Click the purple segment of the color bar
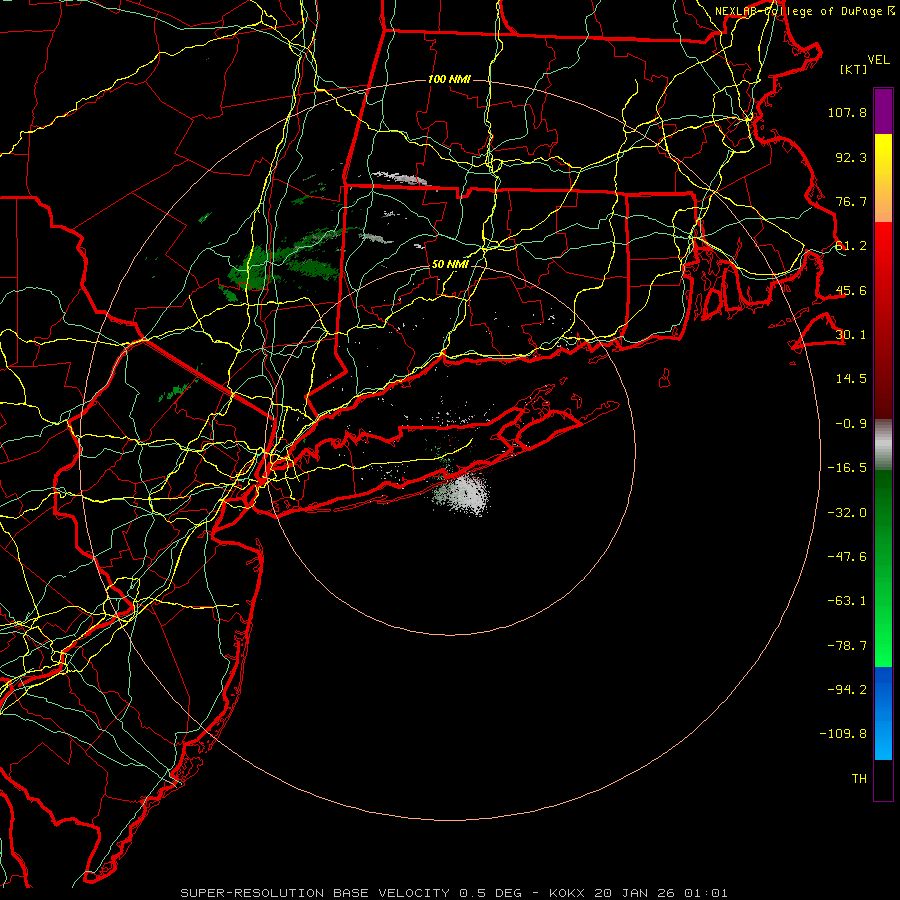Screen dimensions: 900x900 [x=883, y=111]
